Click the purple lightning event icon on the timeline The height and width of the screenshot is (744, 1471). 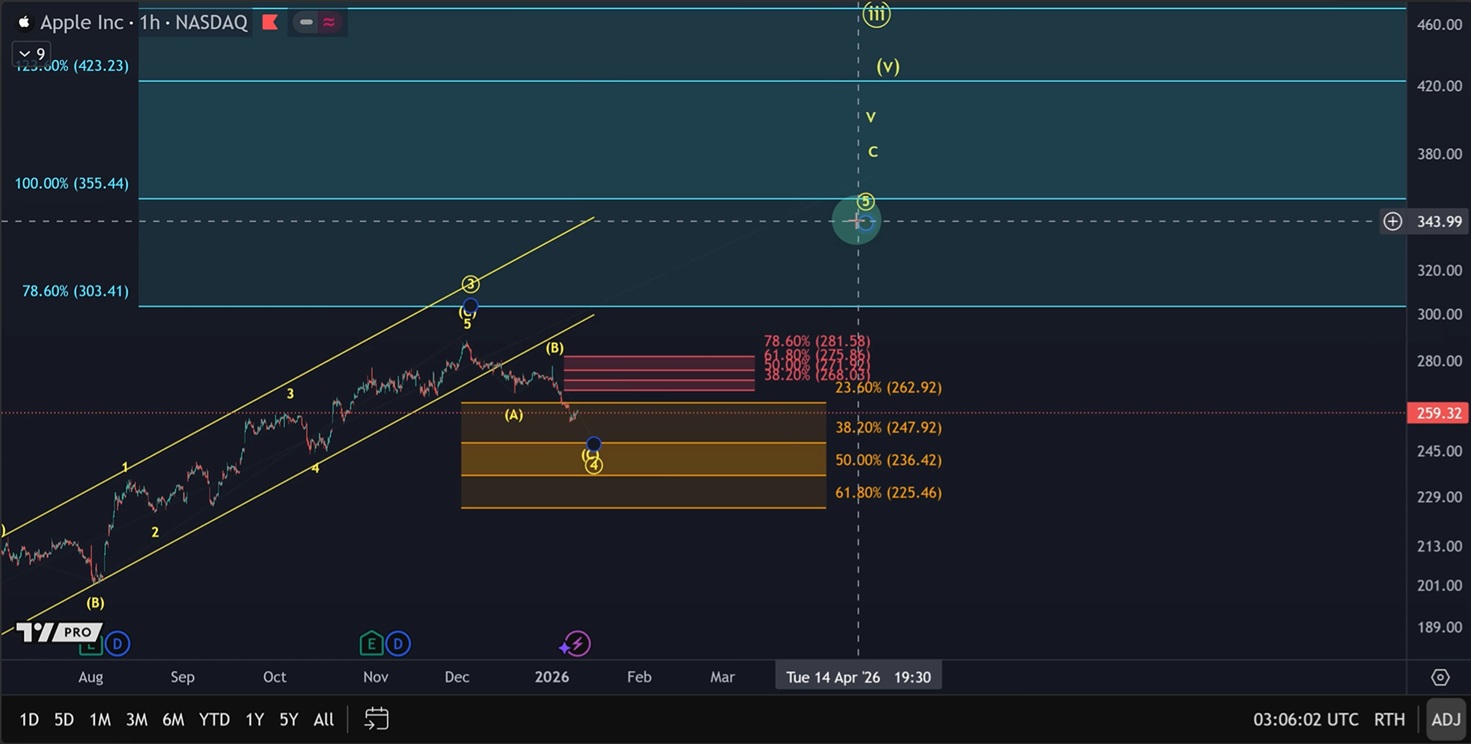click(x=574, y=643)
